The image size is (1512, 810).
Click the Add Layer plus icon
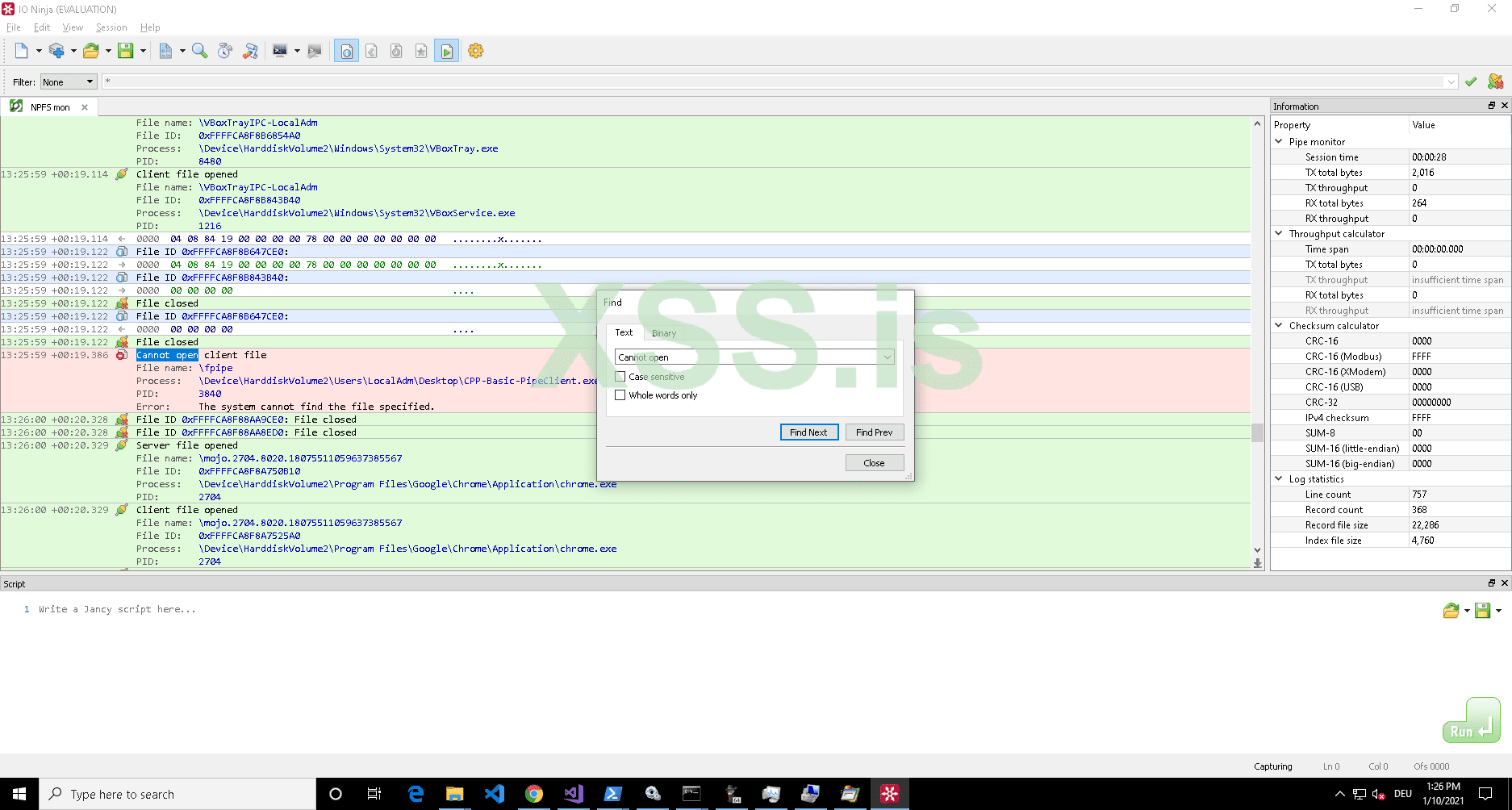pos(56,51)
